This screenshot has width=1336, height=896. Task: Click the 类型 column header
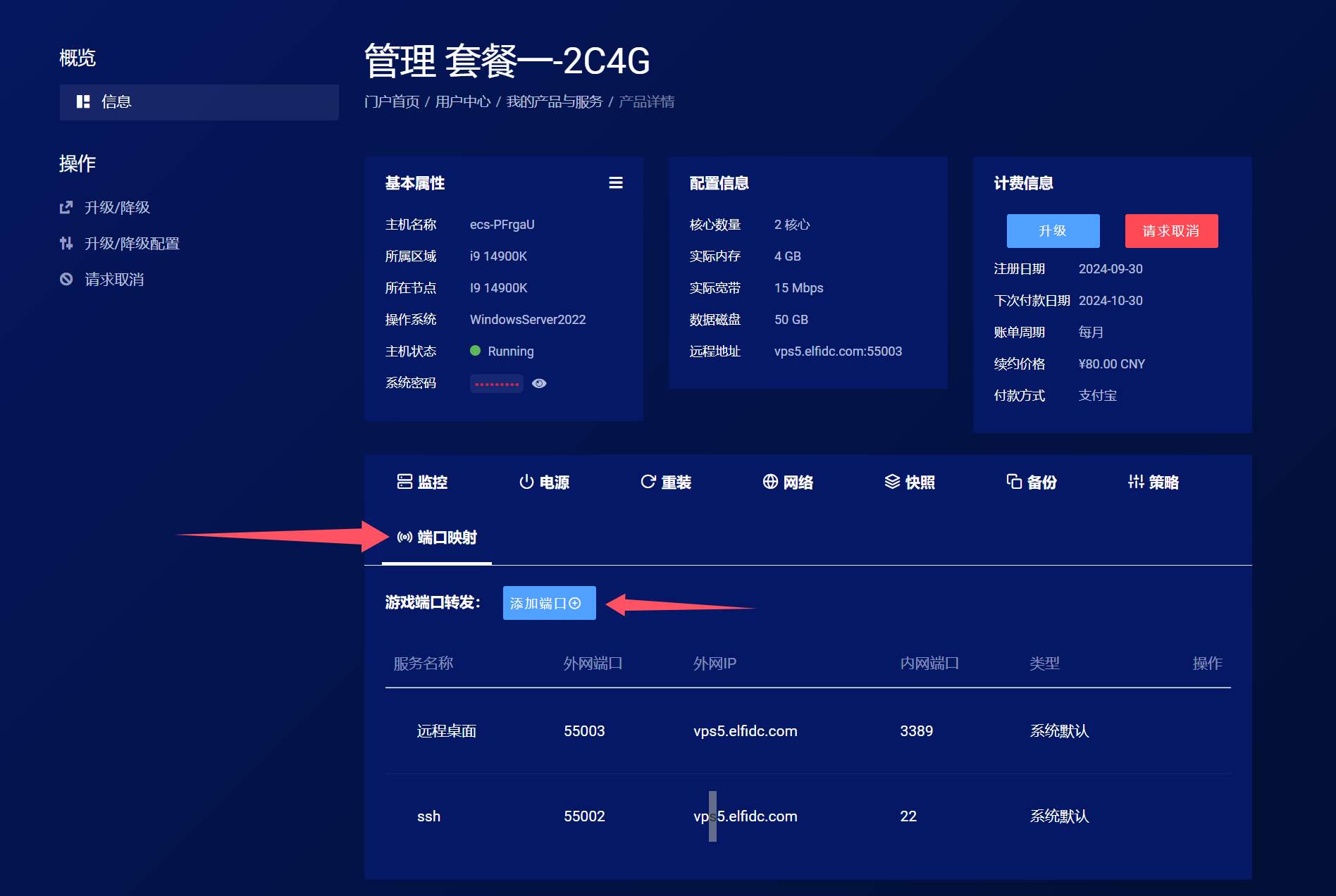(x=1045, y=664)
